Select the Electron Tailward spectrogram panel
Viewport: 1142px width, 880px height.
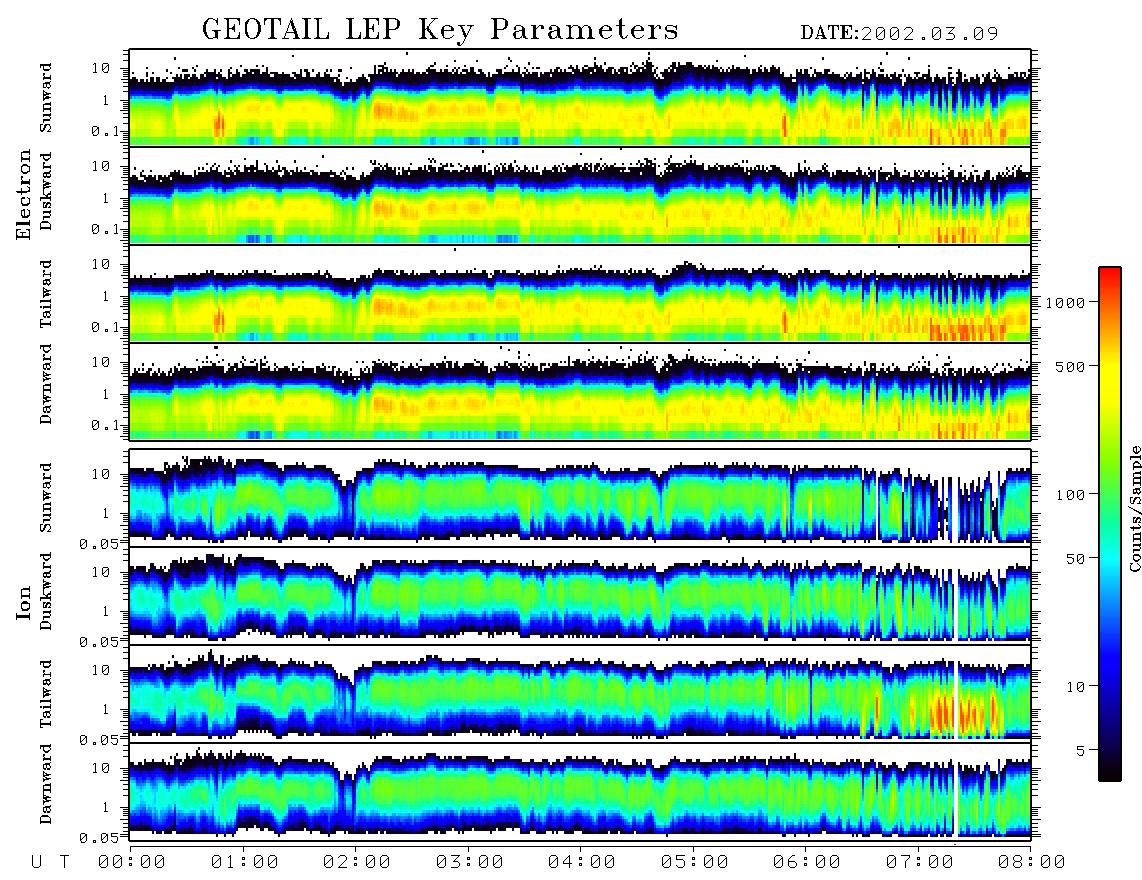[x=580, y=294]
